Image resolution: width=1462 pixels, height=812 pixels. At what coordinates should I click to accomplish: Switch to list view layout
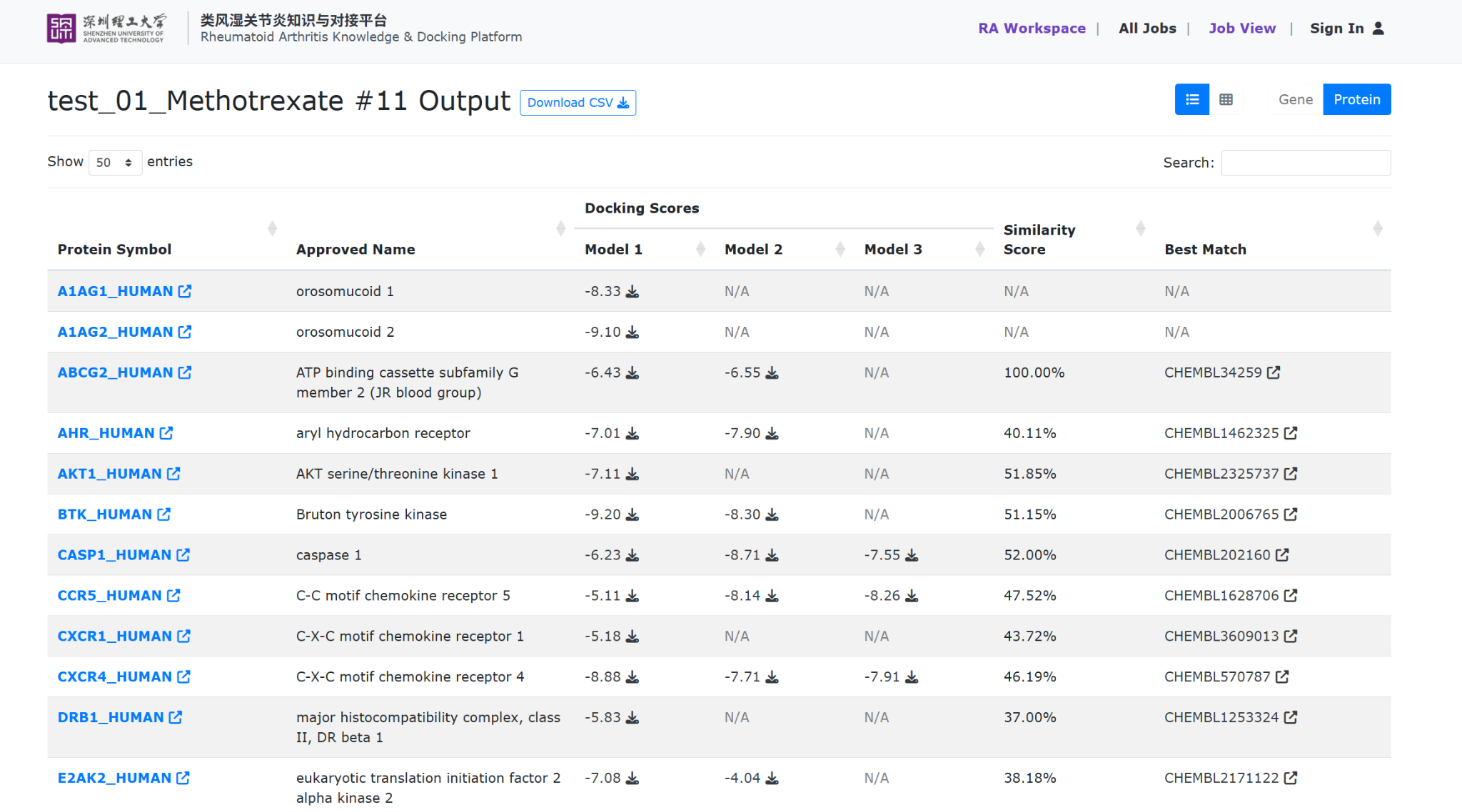pos(1192,100)
